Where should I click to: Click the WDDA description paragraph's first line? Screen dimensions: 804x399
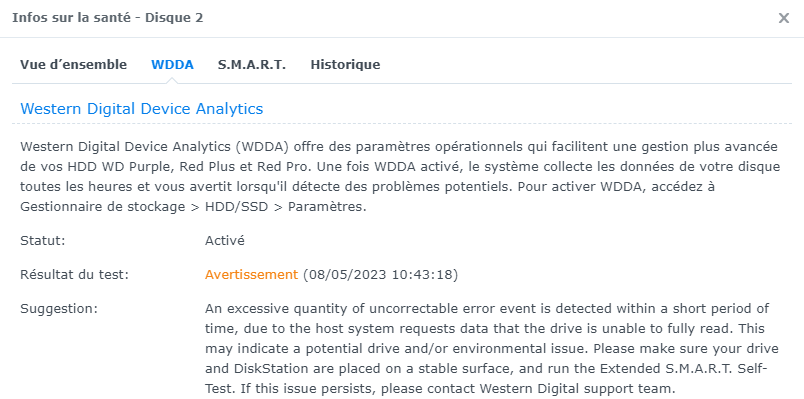click(399, 147)
